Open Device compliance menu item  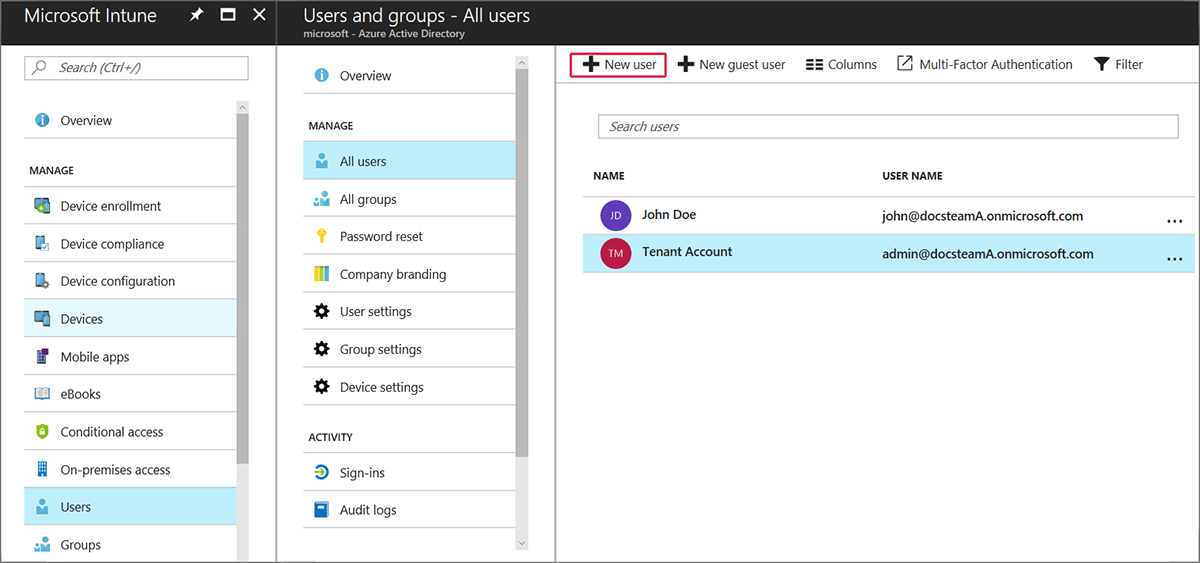click(130, 244)
